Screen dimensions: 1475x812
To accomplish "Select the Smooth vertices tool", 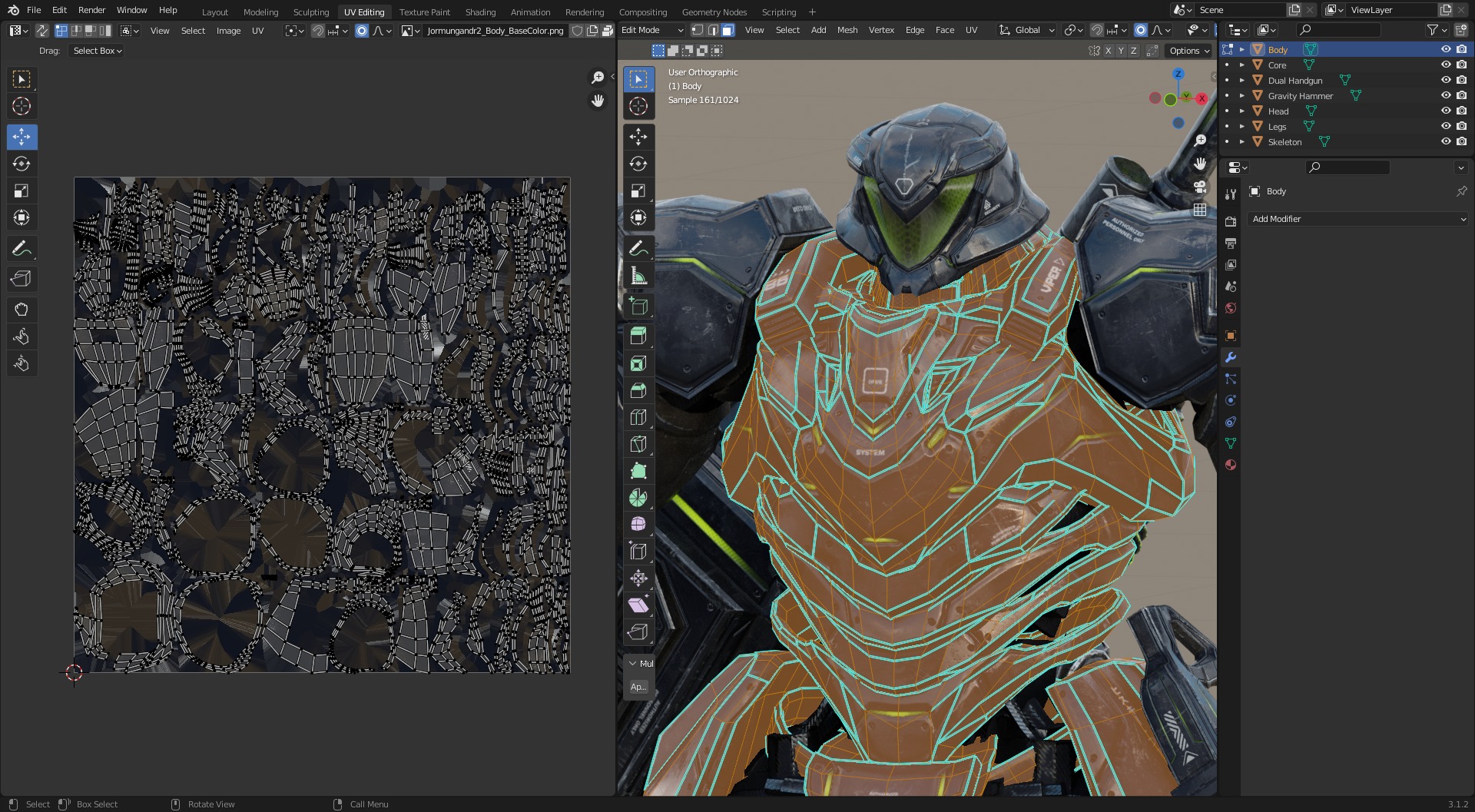I will tap(638, 525).
